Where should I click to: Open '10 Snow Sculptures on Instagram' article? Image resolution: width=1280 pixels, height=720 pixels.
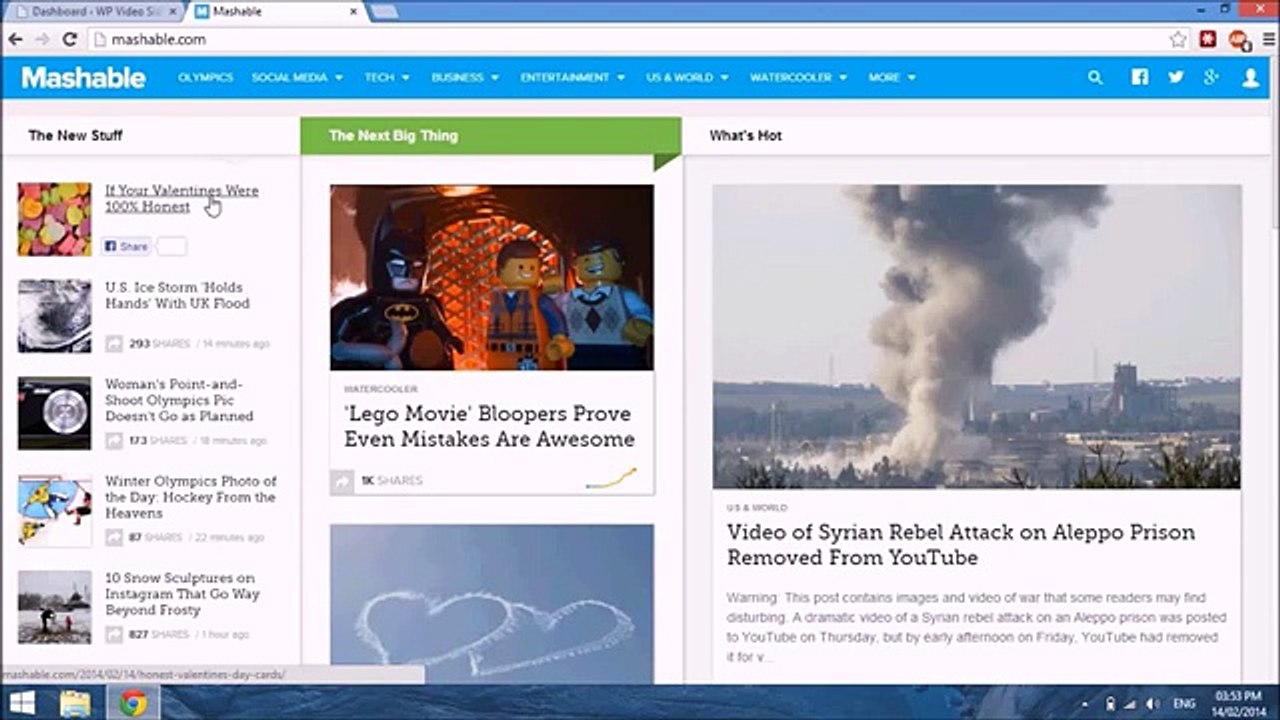tap(182, 594)
